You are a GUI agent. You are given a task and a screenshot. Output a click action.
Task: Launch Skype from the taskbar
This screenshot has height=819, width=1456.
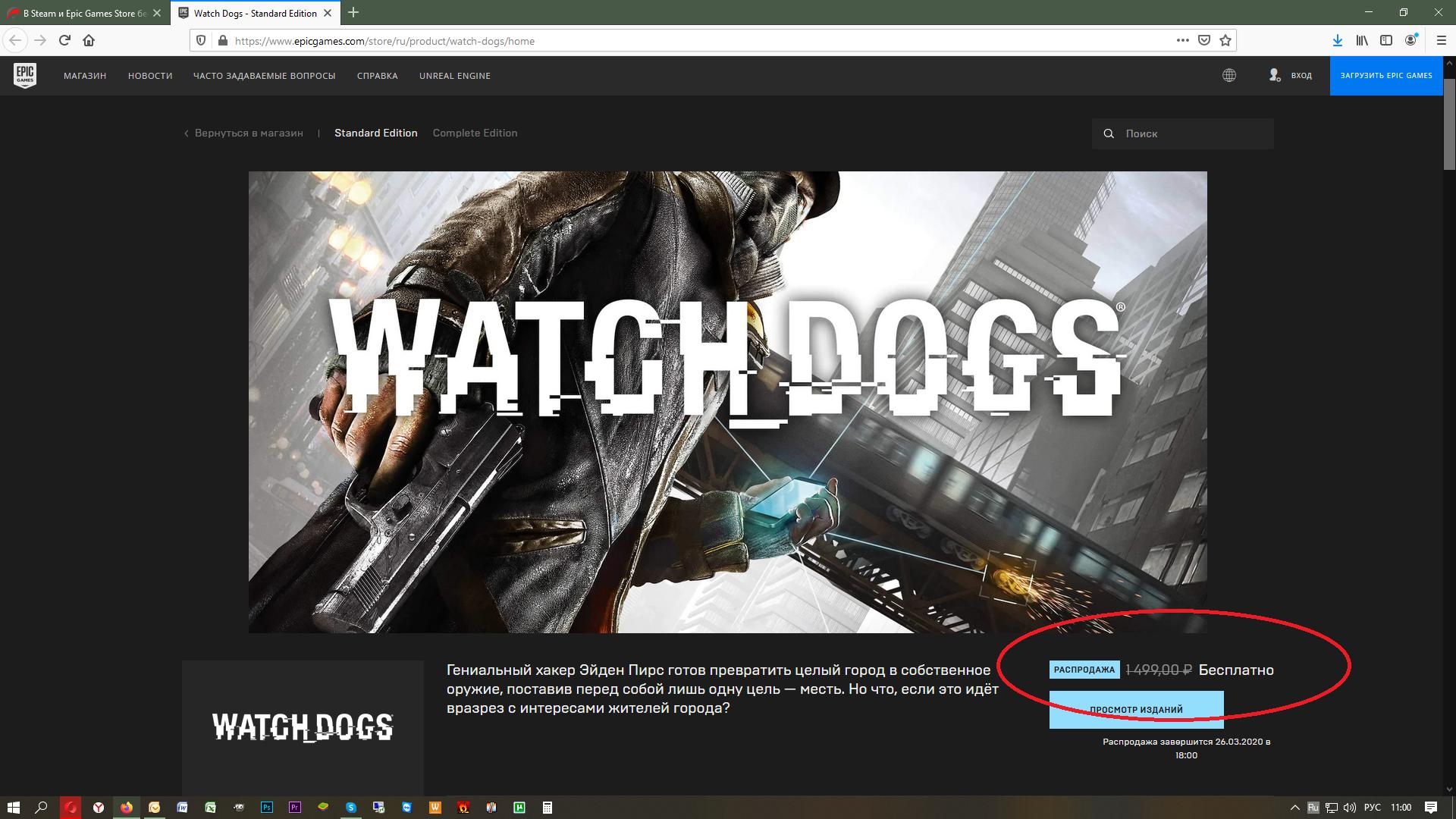tap(351, 808)
